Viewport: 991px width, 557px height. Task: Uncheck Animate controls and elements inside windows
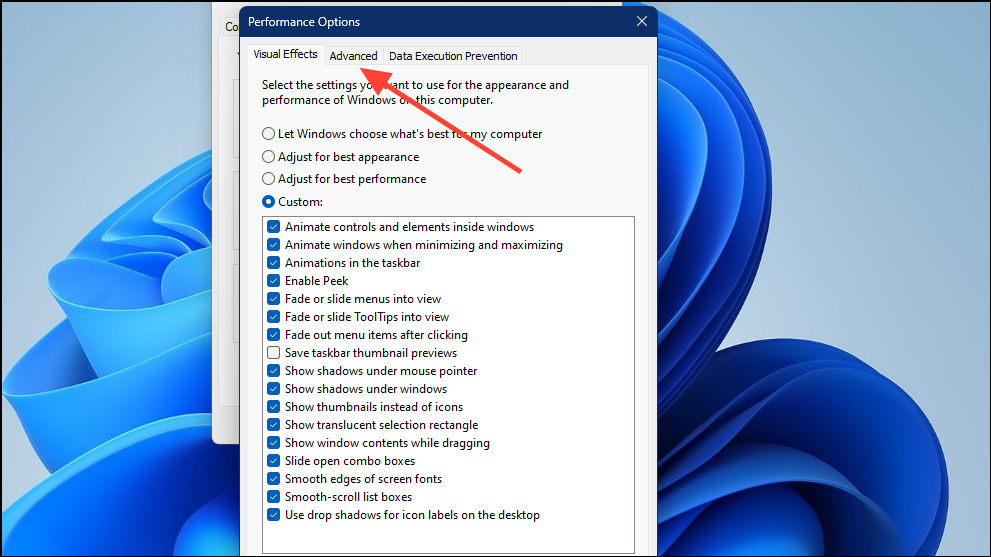[274, 227]
